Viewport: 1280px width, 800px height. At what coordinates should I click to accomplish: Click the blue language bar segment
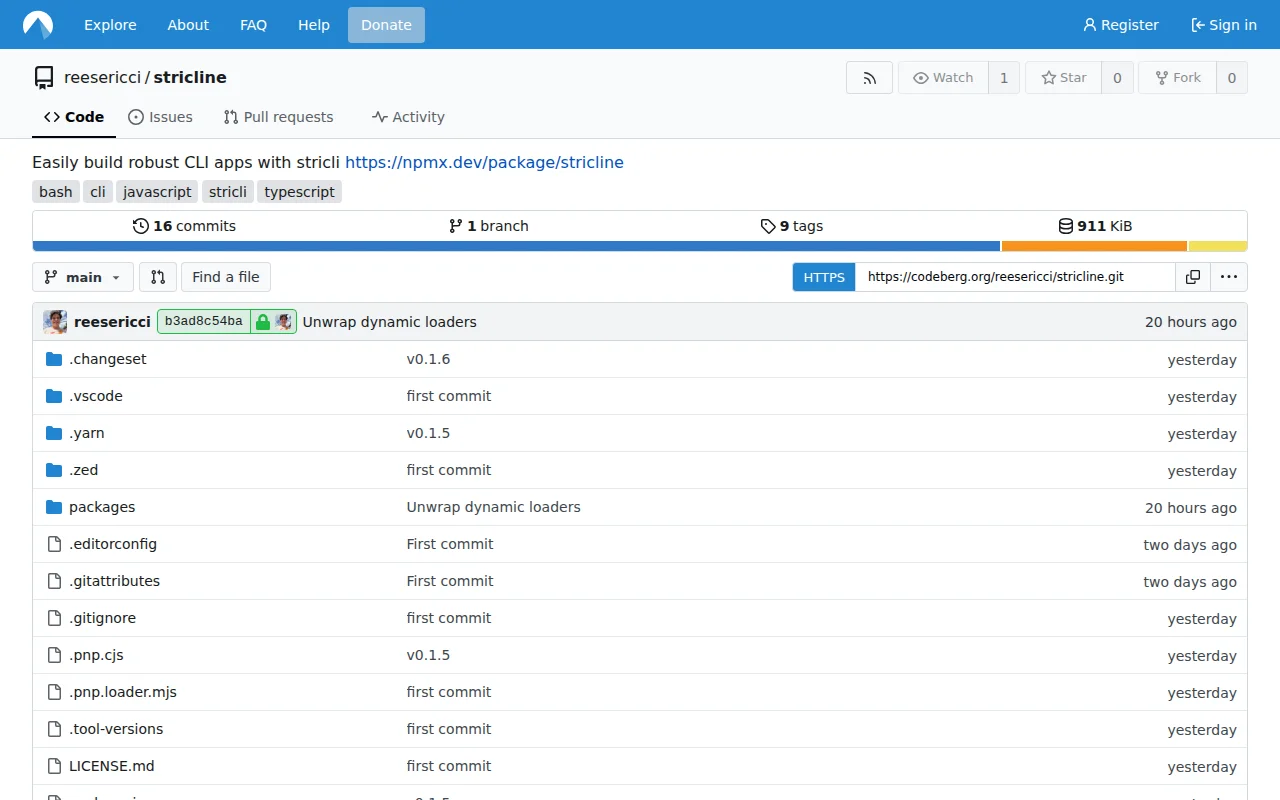click(x=516, y=246)
